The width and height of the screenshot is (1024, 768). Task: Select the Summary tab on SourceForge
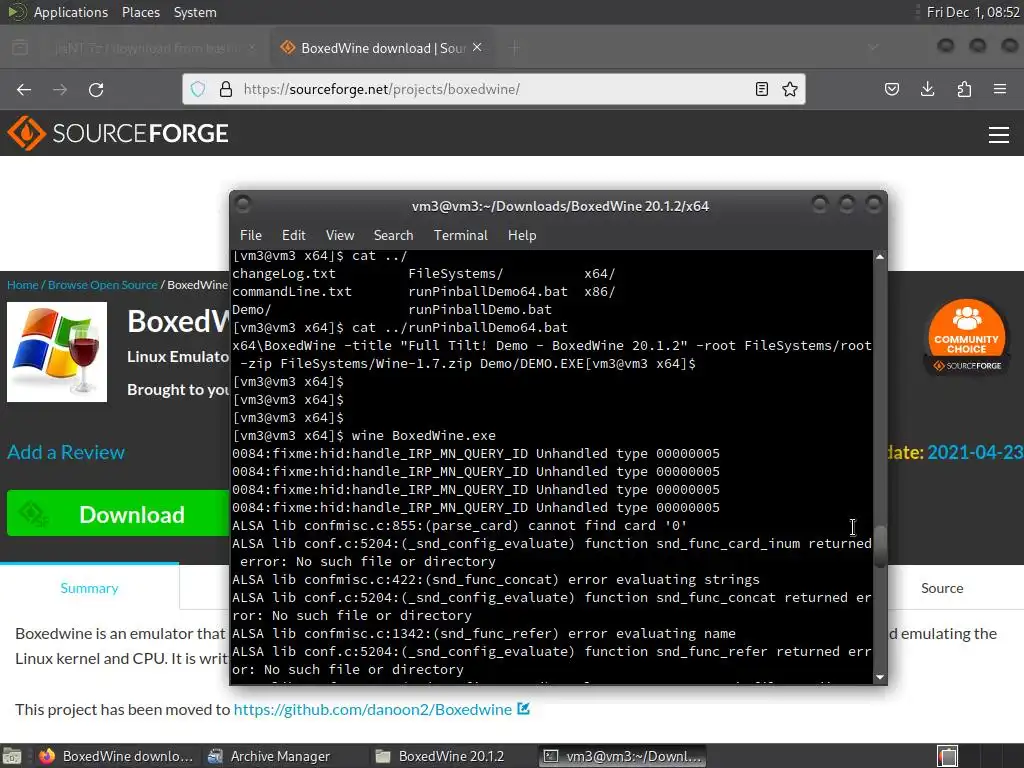click(x=89, y=588)
